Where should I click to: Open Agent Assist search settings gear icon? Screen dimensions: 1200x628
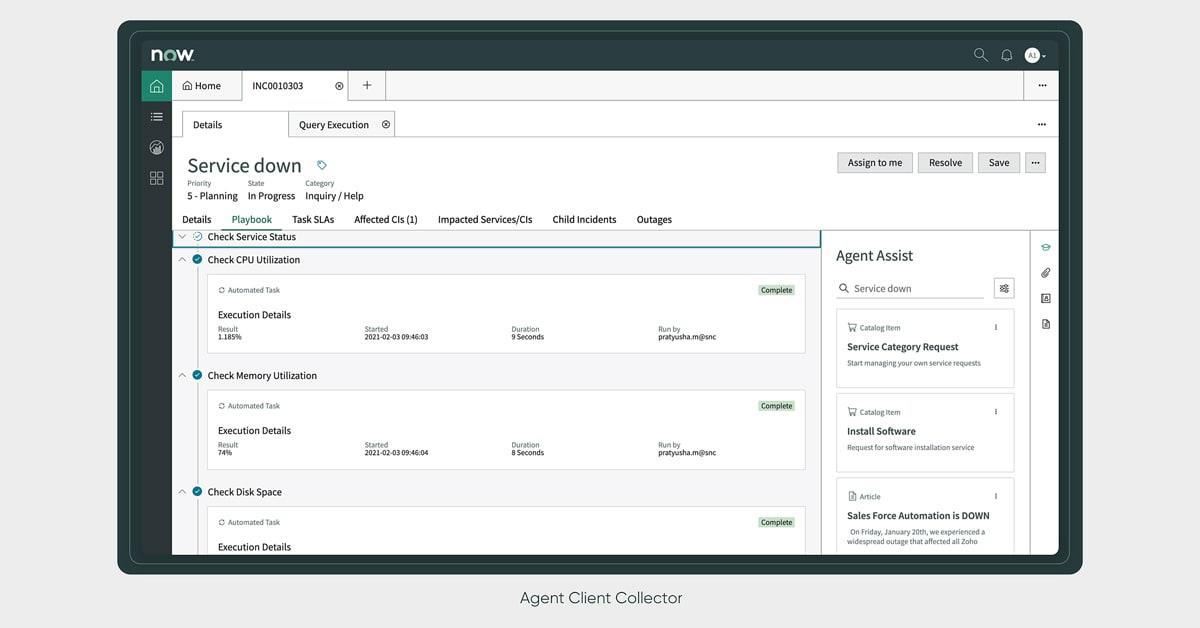[x=1004, y=288]
